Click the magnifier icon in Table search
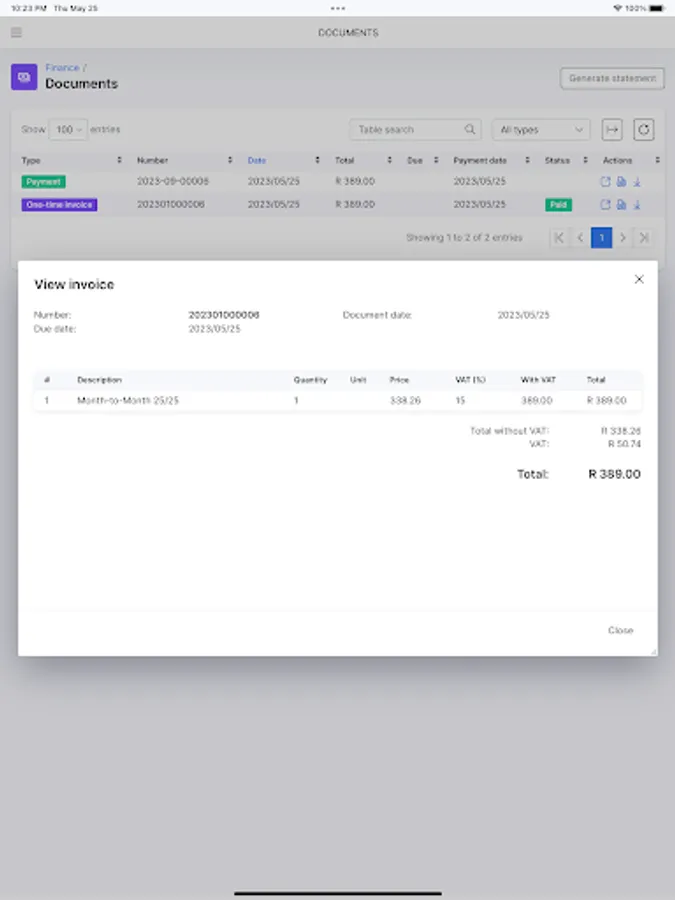The height and width of the screenshot is (900, 675). click(470, 129)
